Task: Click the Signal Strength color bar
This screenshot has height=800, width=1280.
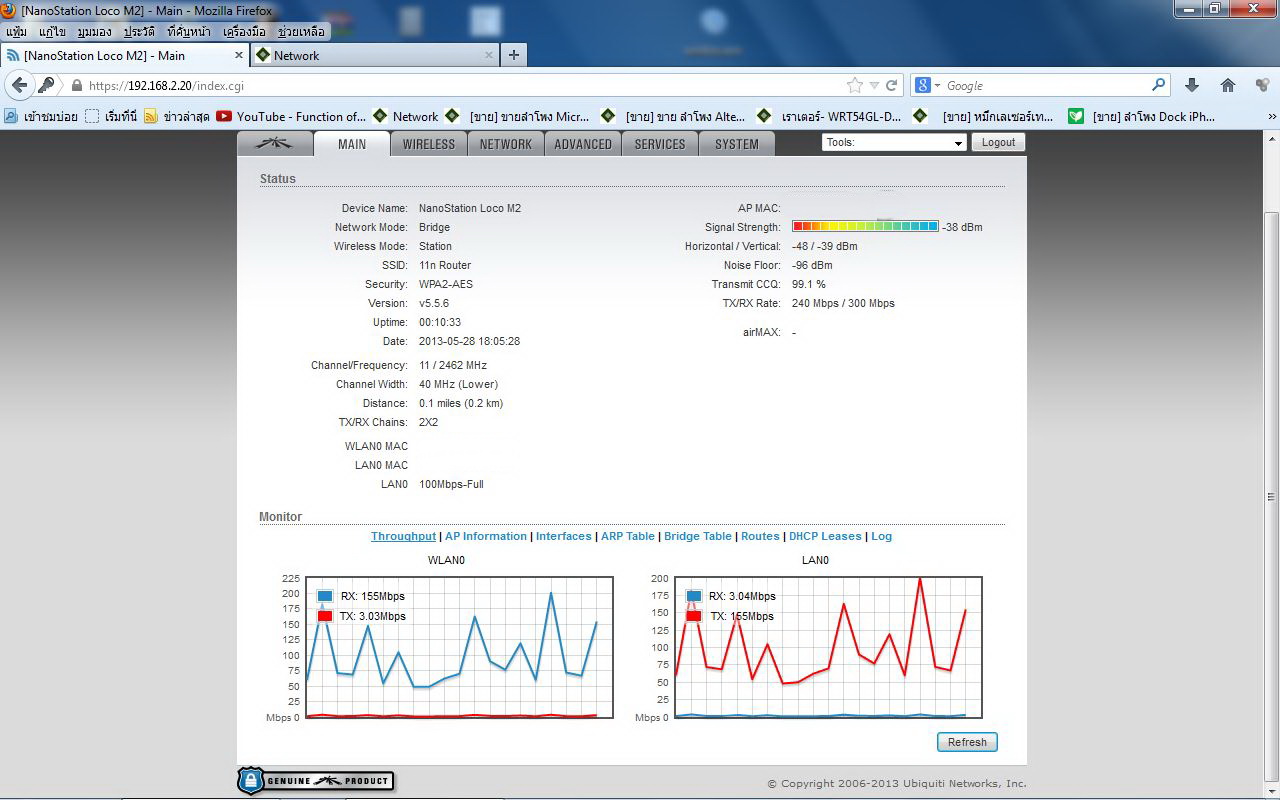Action: [865, 227]
